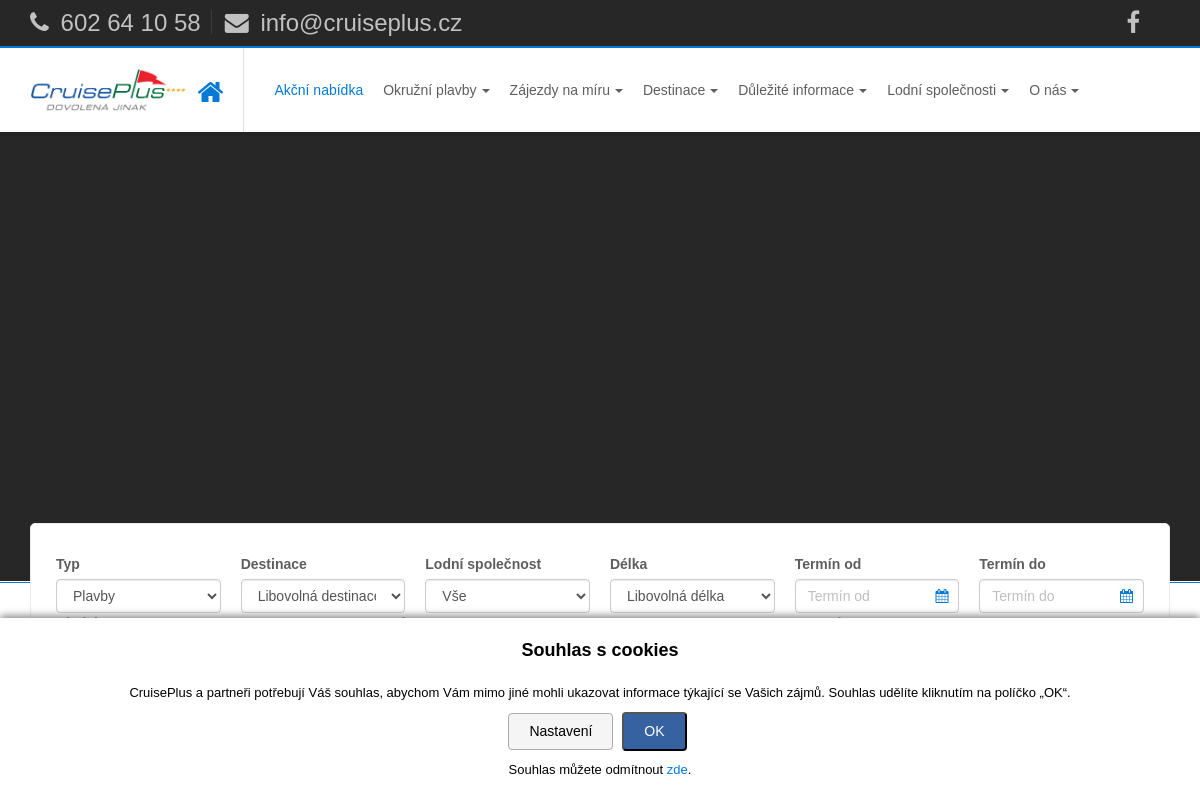The width and height of the screenshot is (1200, 800).
Task: Expand the Destinace dropdown
Action: pyautogui.click(x=322, y=596)
